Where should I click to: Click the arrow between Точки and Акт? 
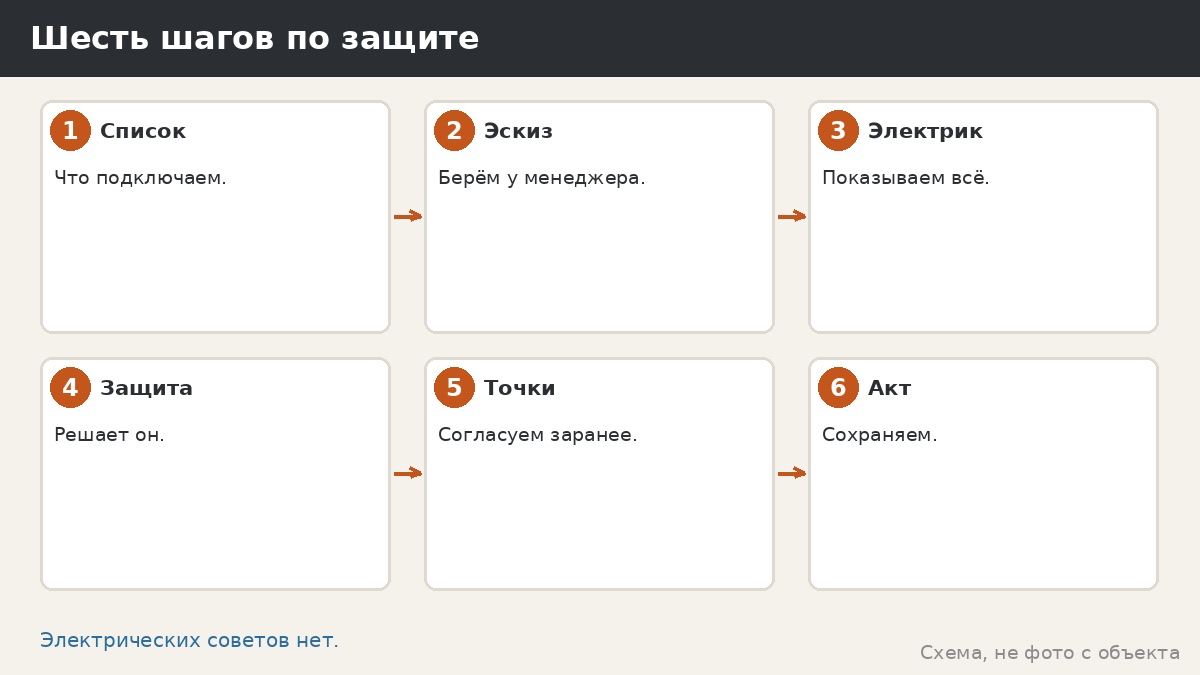tap(792, 473)
